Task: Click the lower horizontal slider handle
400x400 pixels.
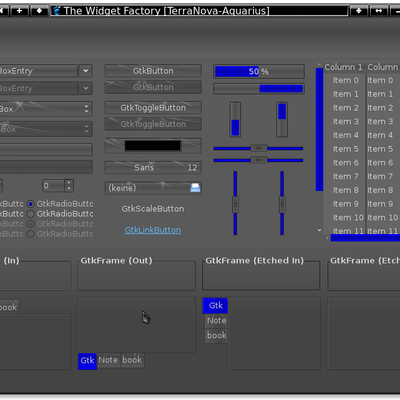Action: [259, 160]
